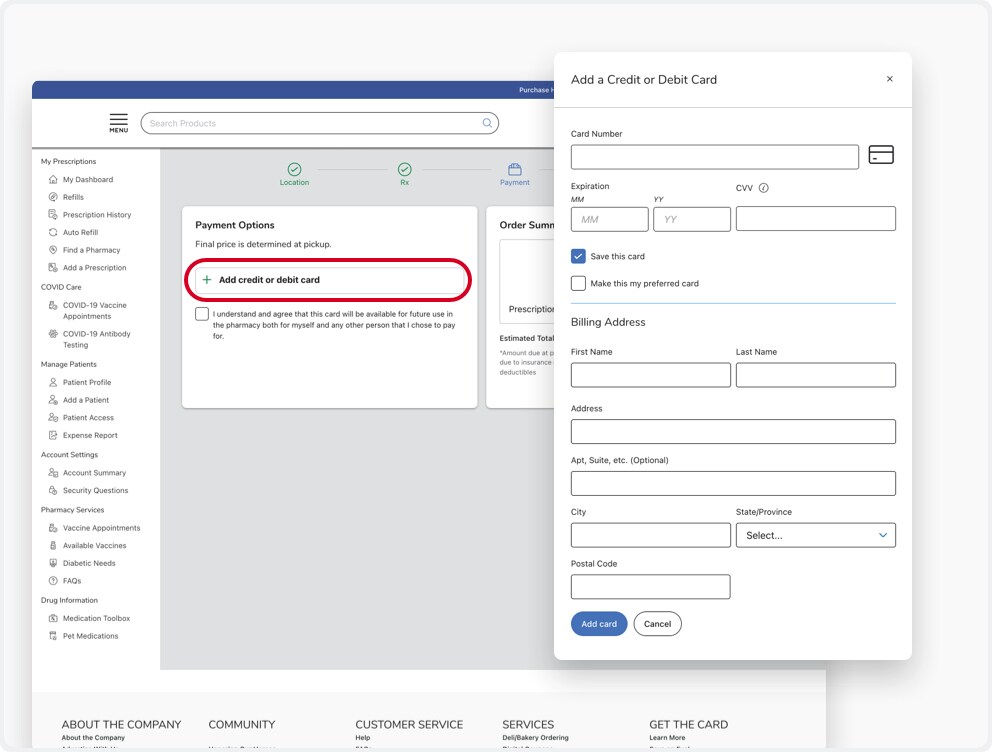Viewport: 992px width, 752px height.
Task: Click the Address input field
Action: tap(733, 431)
